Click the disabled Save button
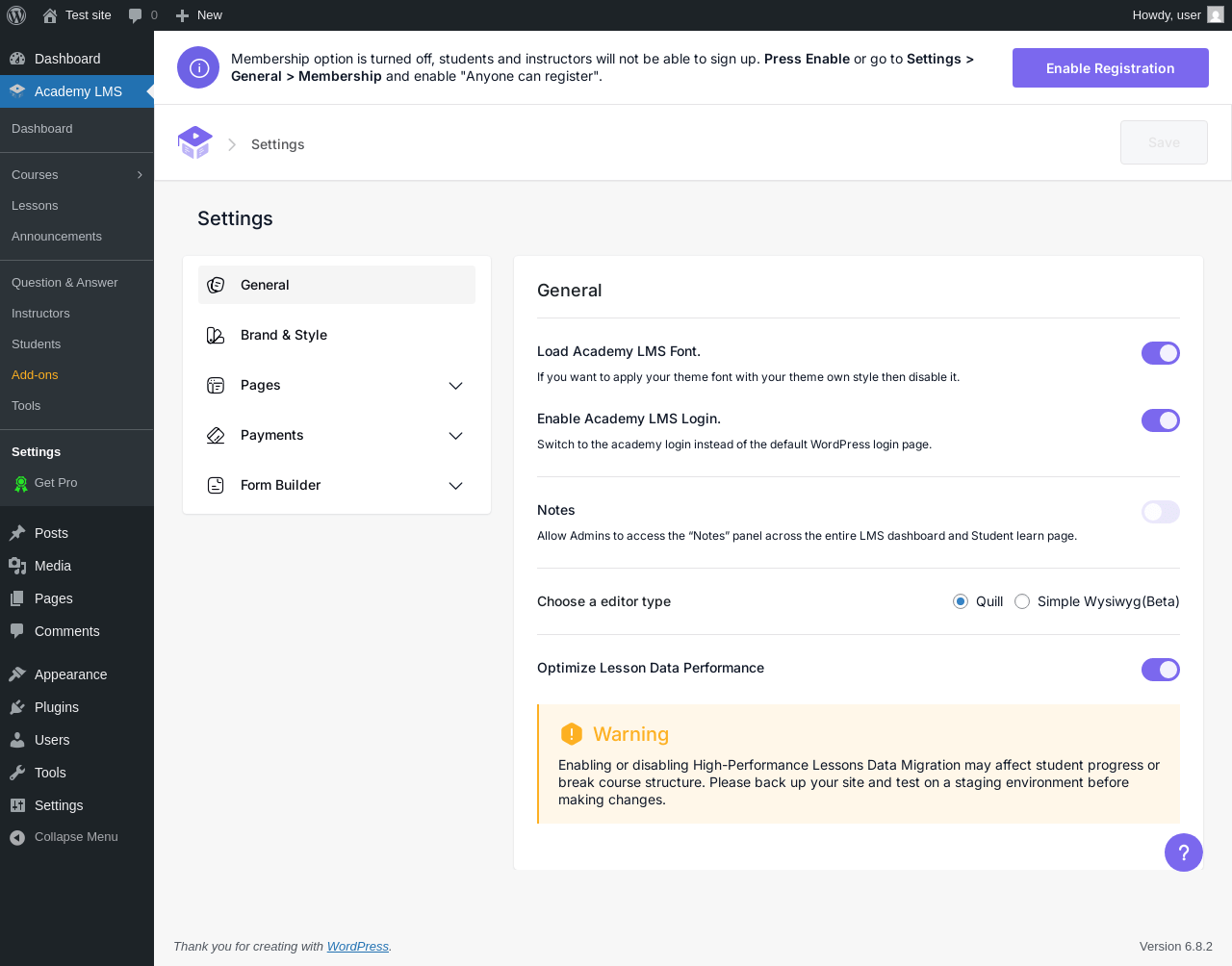Viewport: 1232px width, 966px height. [1164, 142]
